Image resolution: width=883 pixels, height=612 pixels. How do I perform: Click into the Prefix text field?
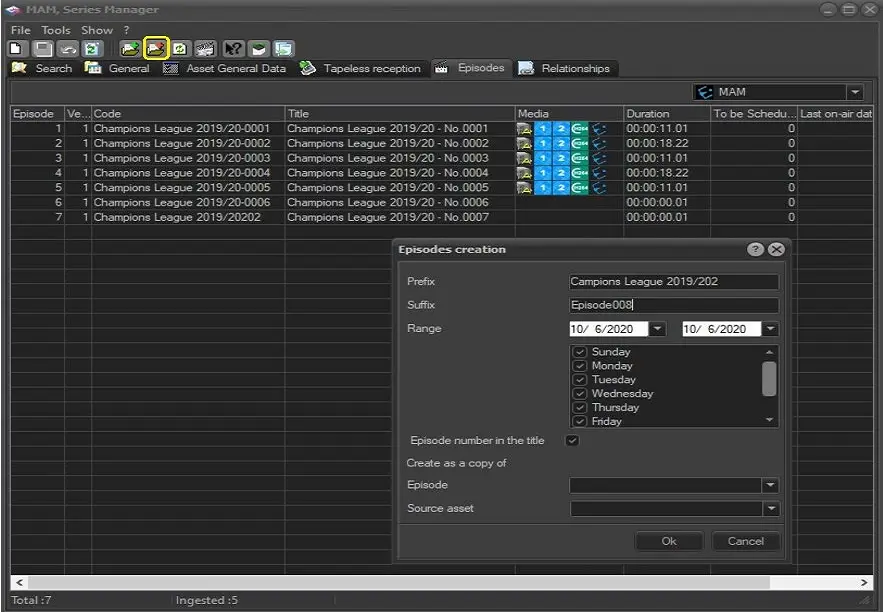tap(673, 282)
